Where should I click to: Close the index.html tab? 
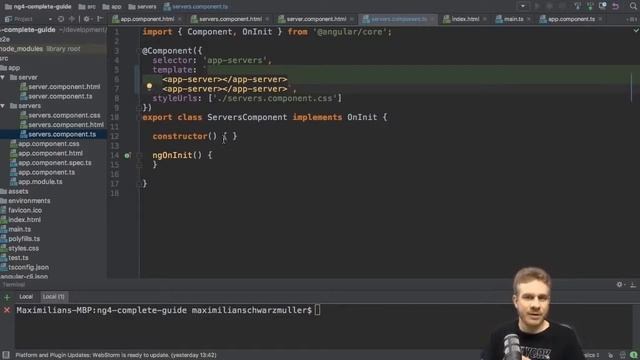point(484,19)
